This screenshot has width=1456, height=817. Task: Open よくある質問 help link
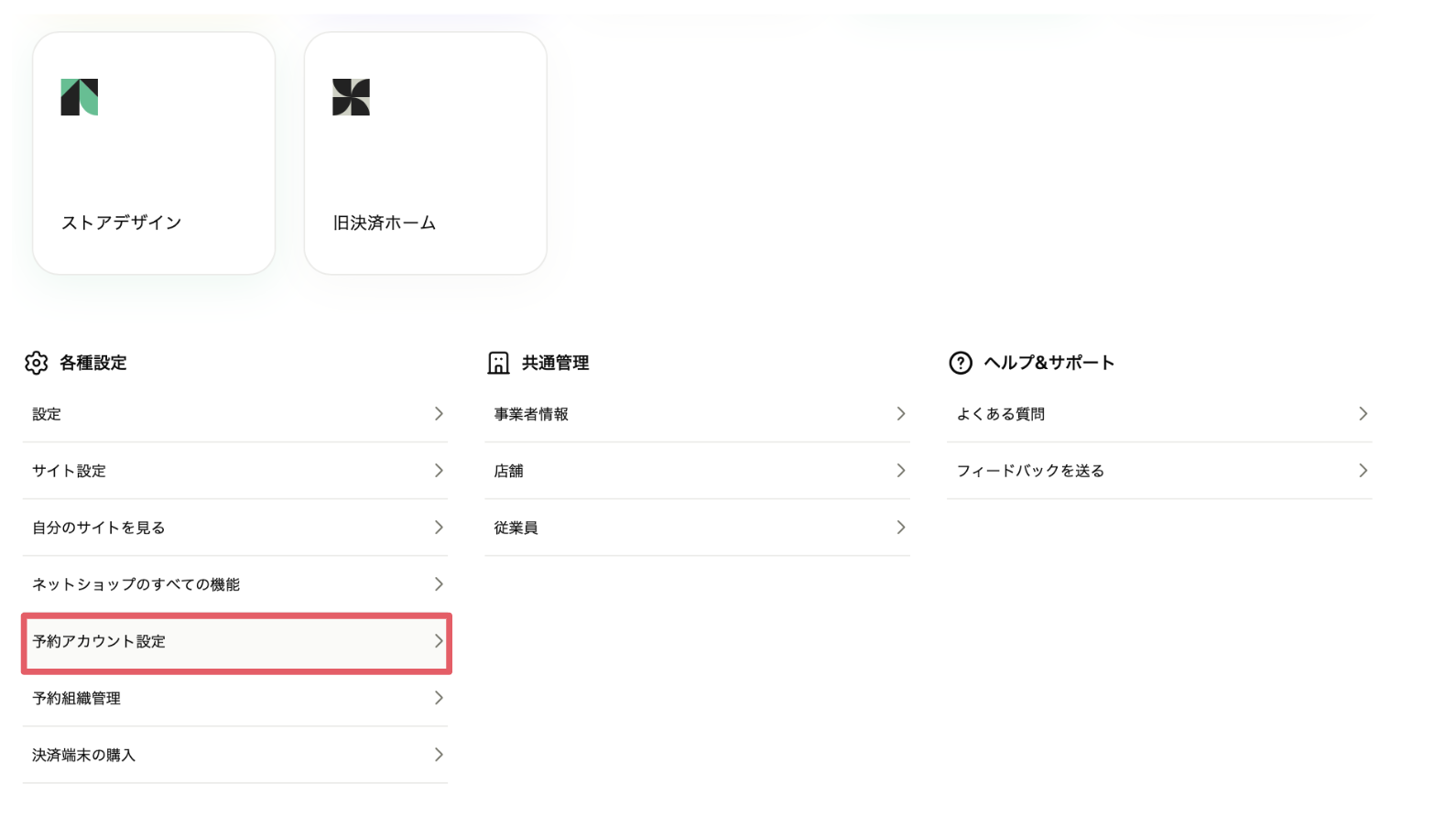pos(1001,414)
